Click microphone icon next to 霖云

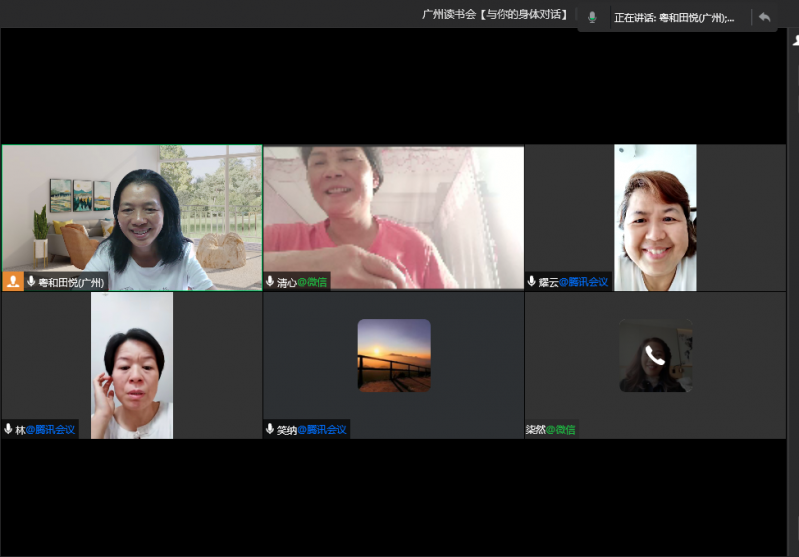532,282
